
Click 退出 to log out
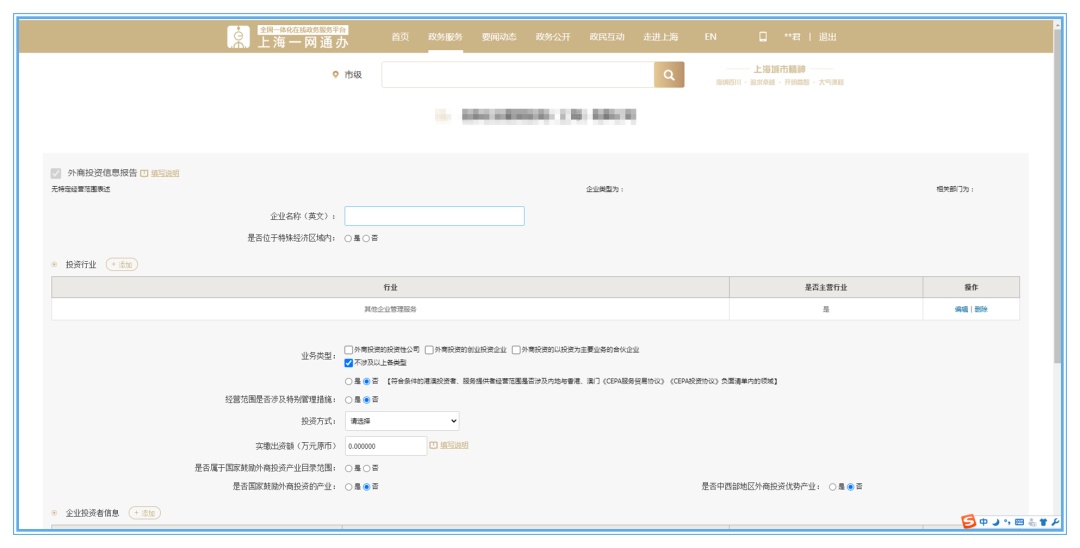(x=827, y=37)
